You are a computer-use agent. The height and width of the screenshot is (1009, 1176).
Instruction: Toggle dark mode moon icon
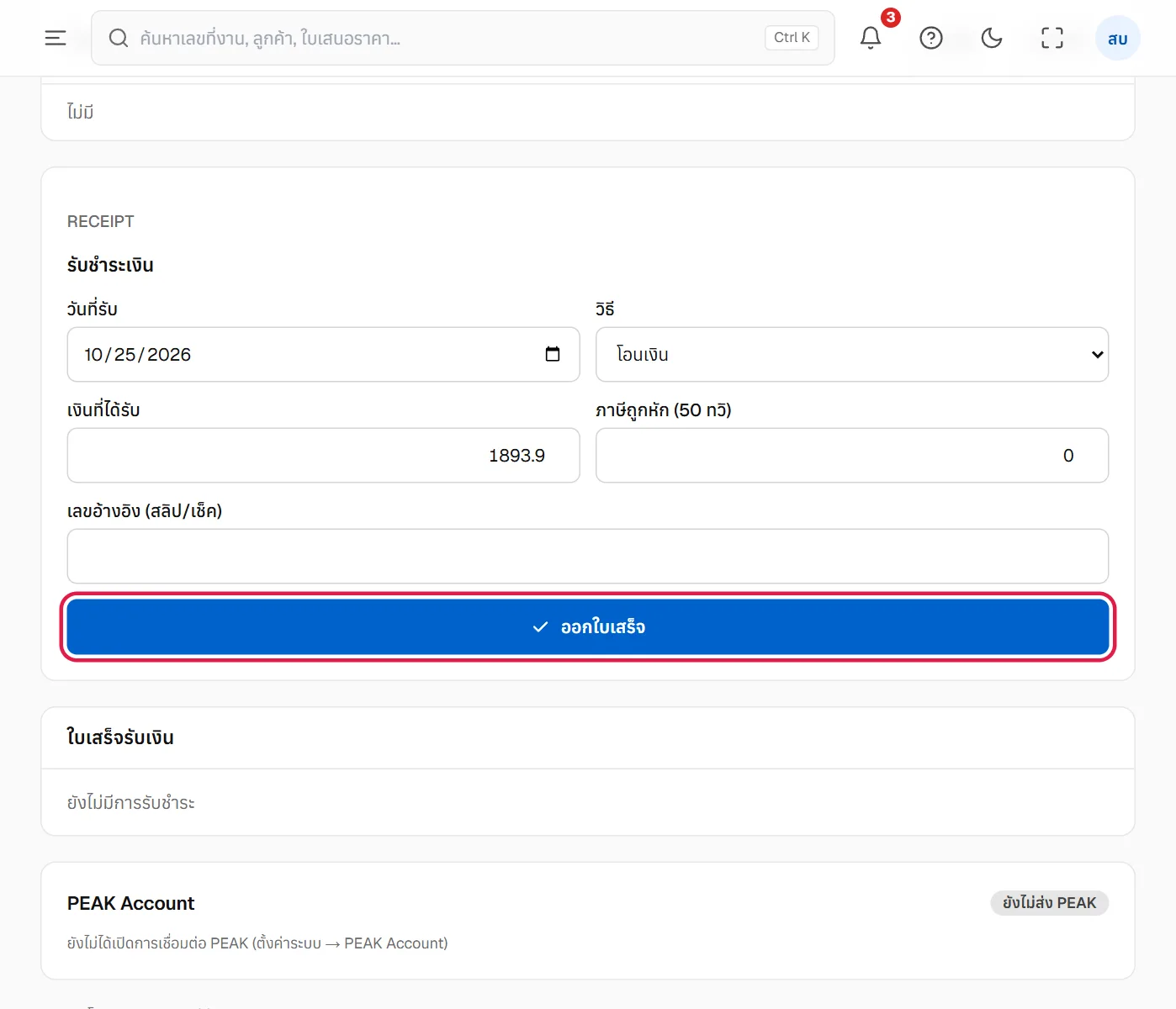(x=992, y=38)
